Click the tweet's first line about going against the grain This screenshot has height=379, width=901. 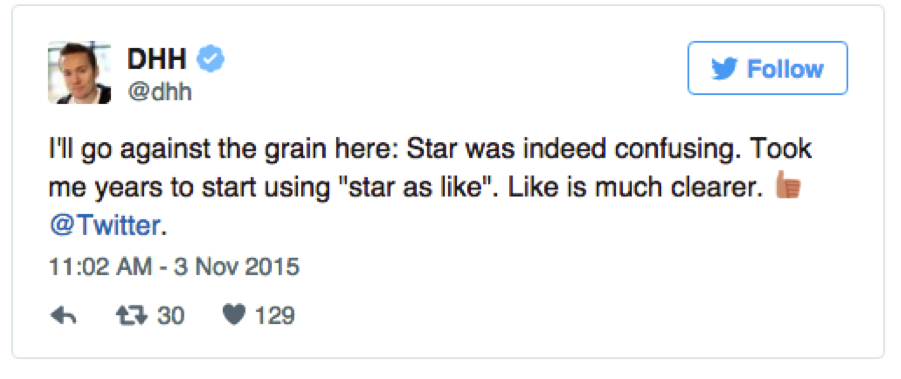(430, 149)
